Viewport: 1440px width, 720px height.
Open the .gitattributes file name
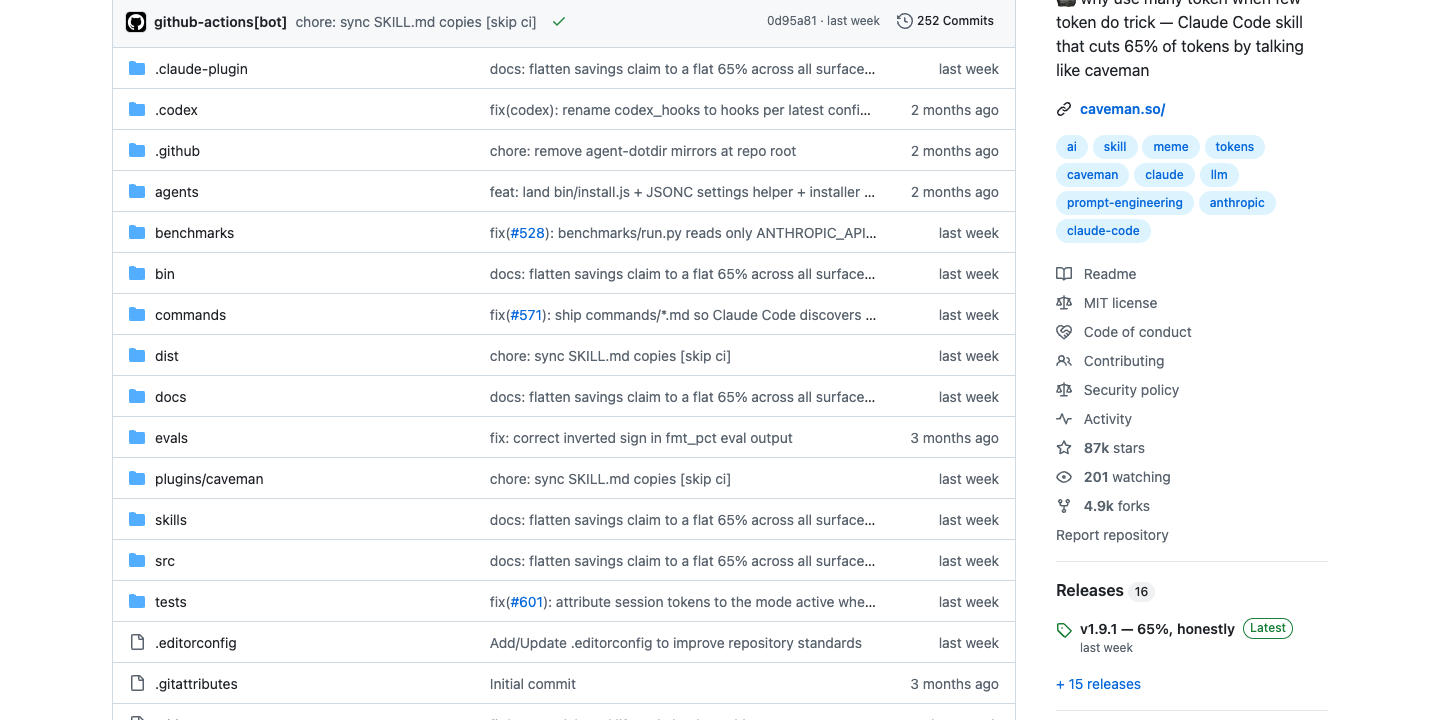click(196, 684)
